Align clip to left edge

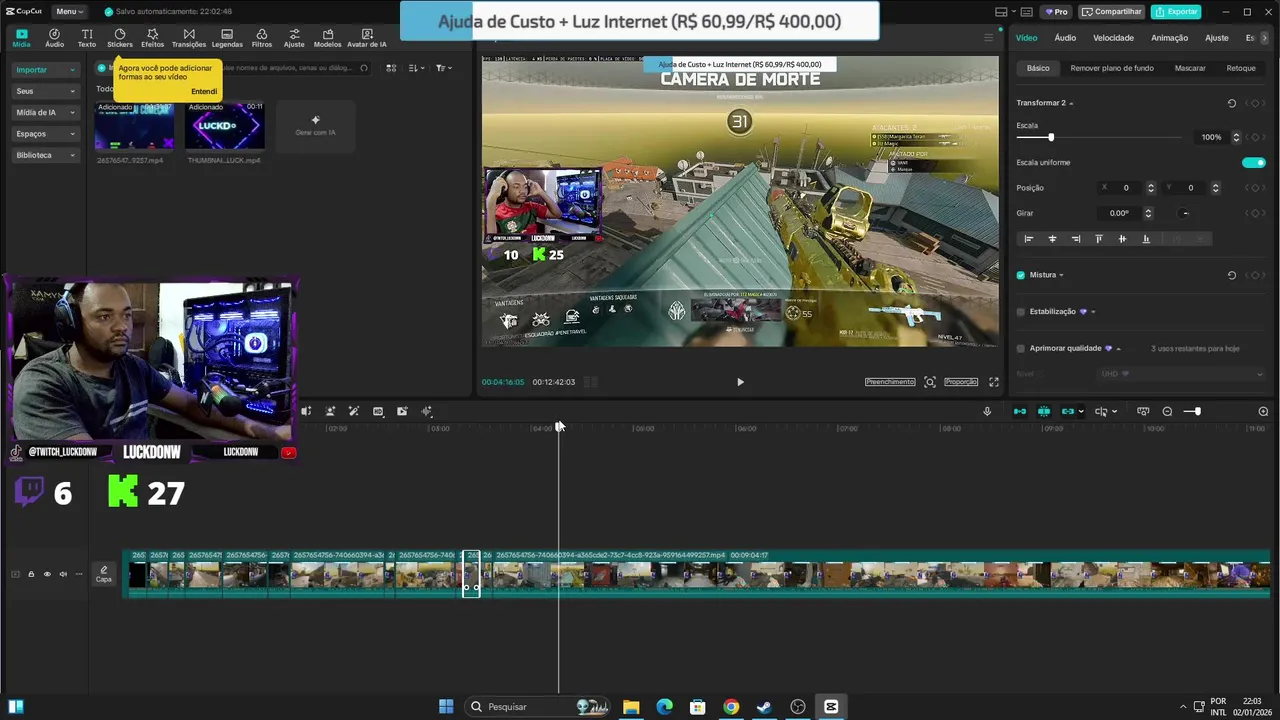(1028, 239)
